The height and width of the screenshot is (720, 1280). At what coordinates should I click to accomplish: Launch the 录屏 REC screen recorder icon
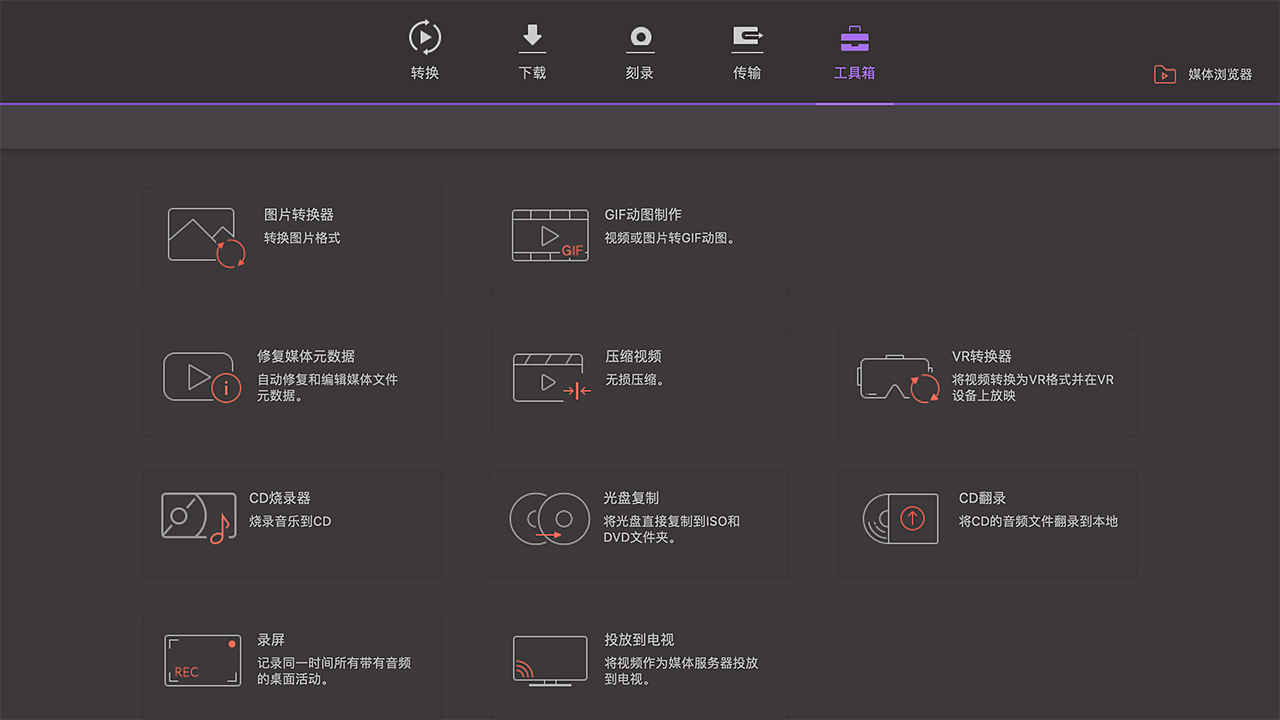(203, 660)
